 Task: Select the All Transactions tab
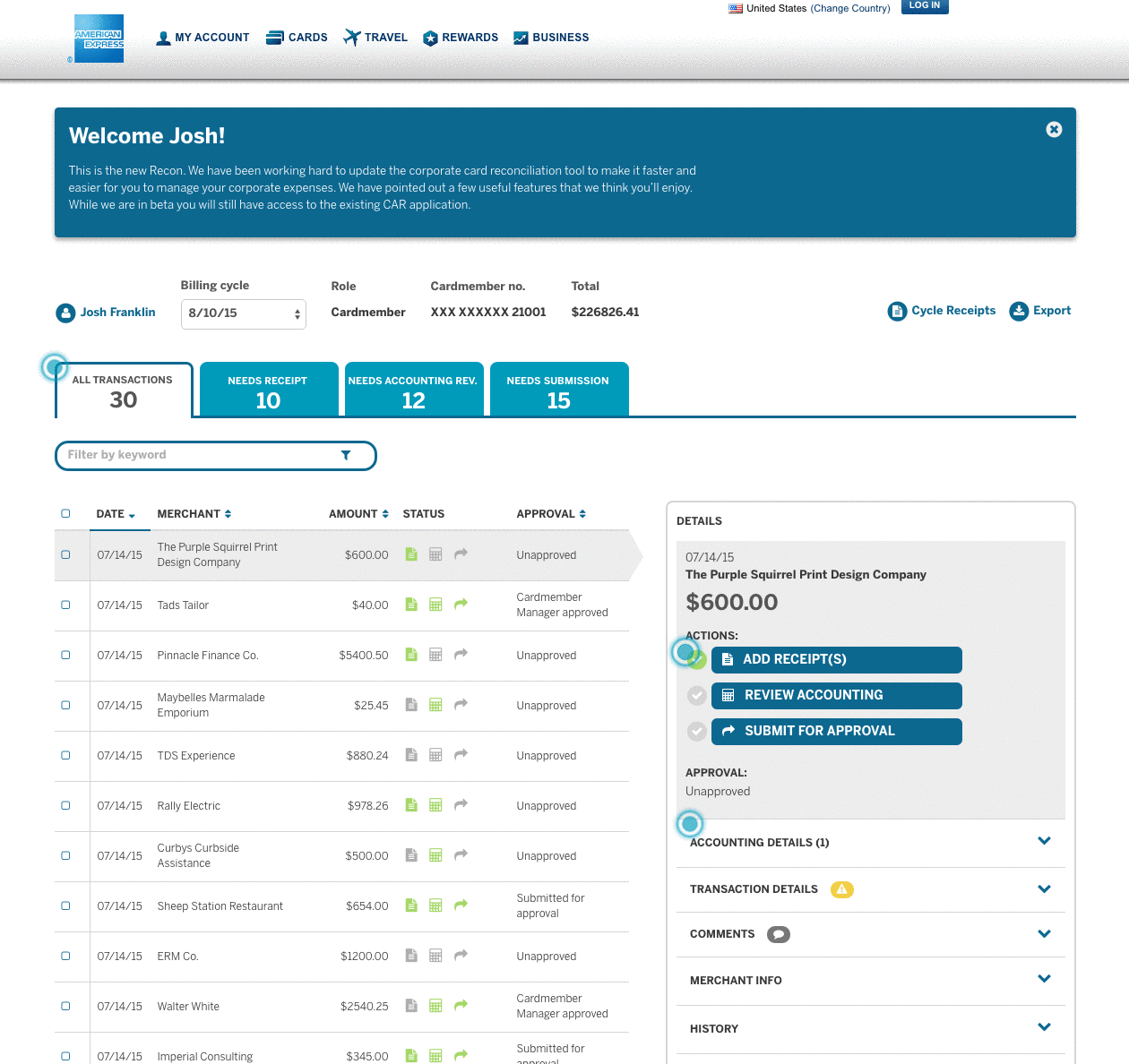(124, 390)
